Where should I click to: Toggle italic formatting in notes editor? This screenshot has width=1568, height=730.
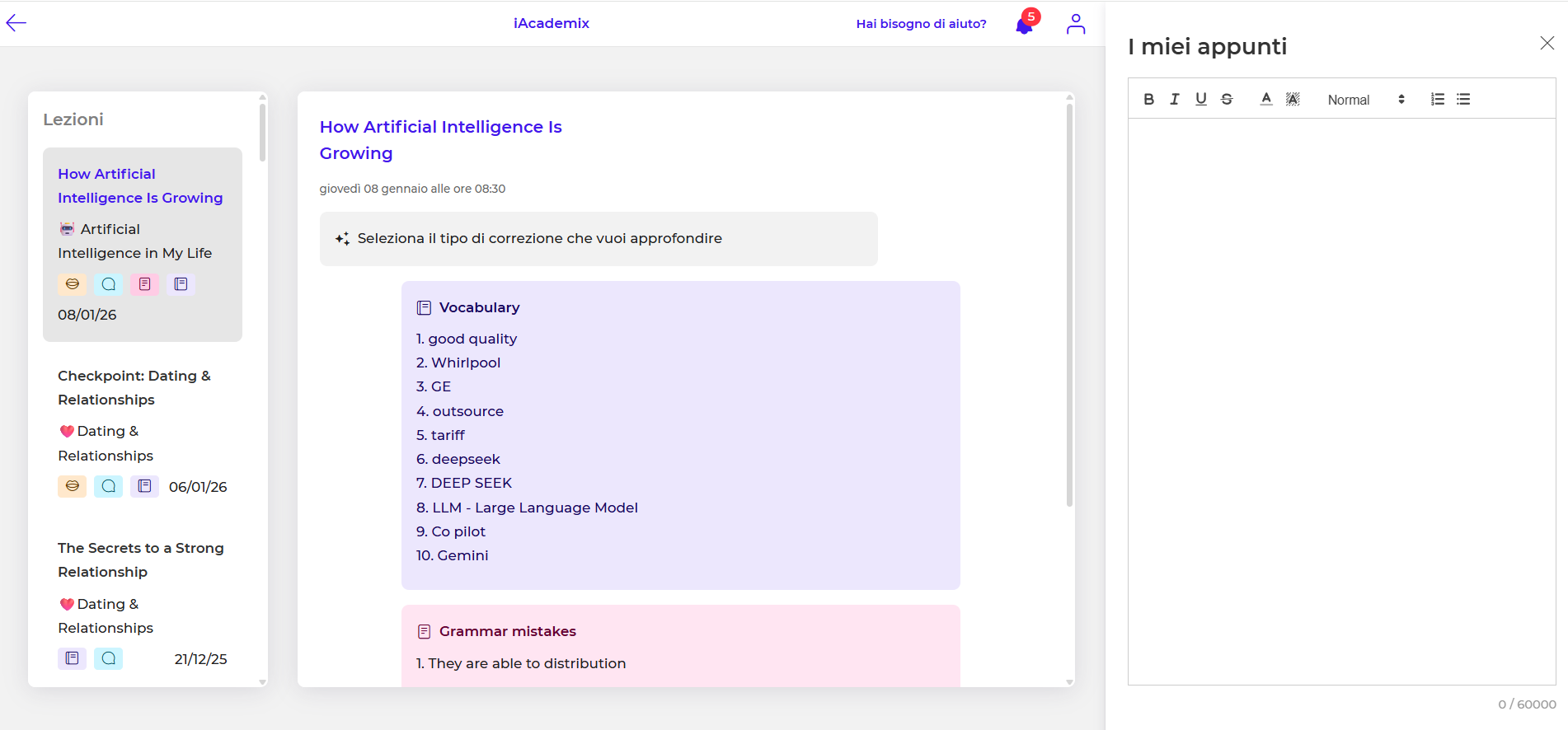1175,100
